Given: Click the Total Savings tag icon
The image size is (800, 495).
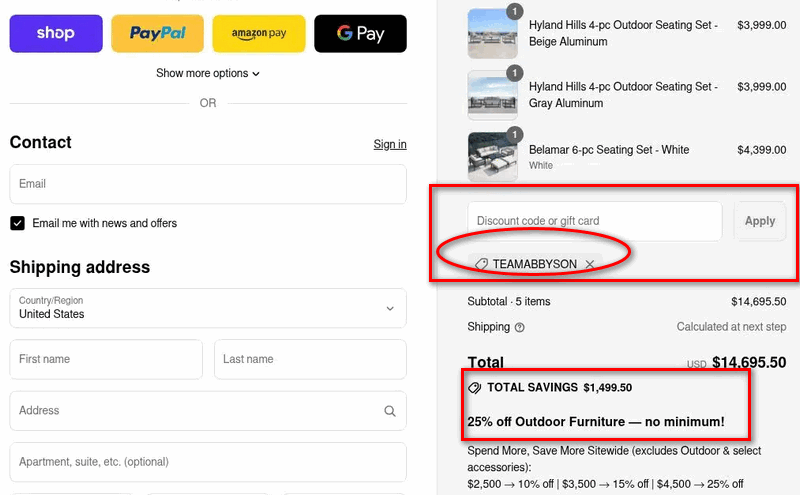Looking at the screenshot, I should pyautogui.click(x=475, y=387).
